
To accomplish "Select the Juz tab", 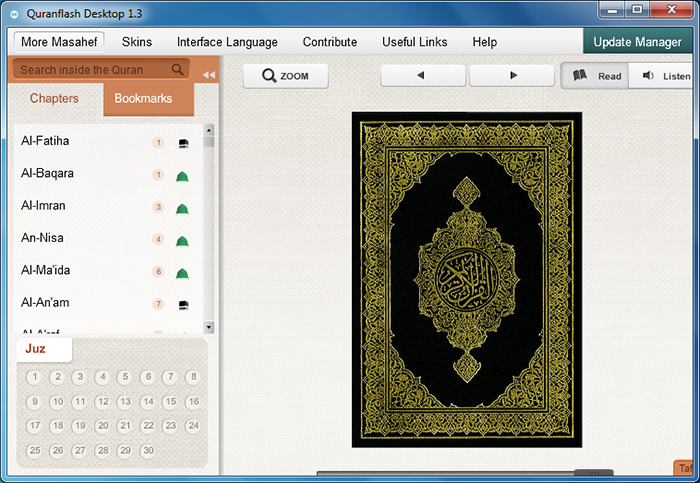I will tap(44, 349).
